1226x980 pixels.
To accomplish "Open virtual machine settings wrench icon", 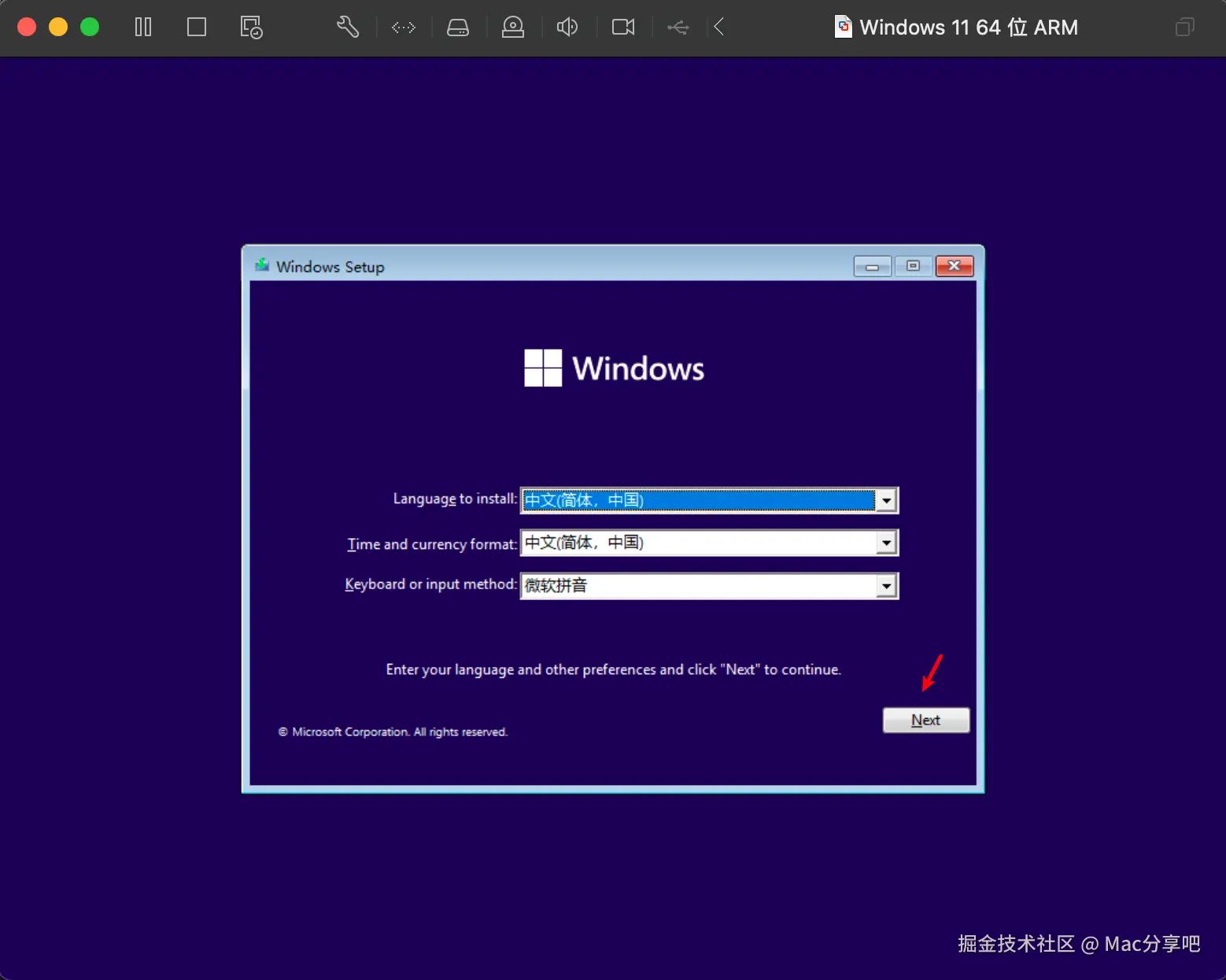I will (x=348, y=28).
